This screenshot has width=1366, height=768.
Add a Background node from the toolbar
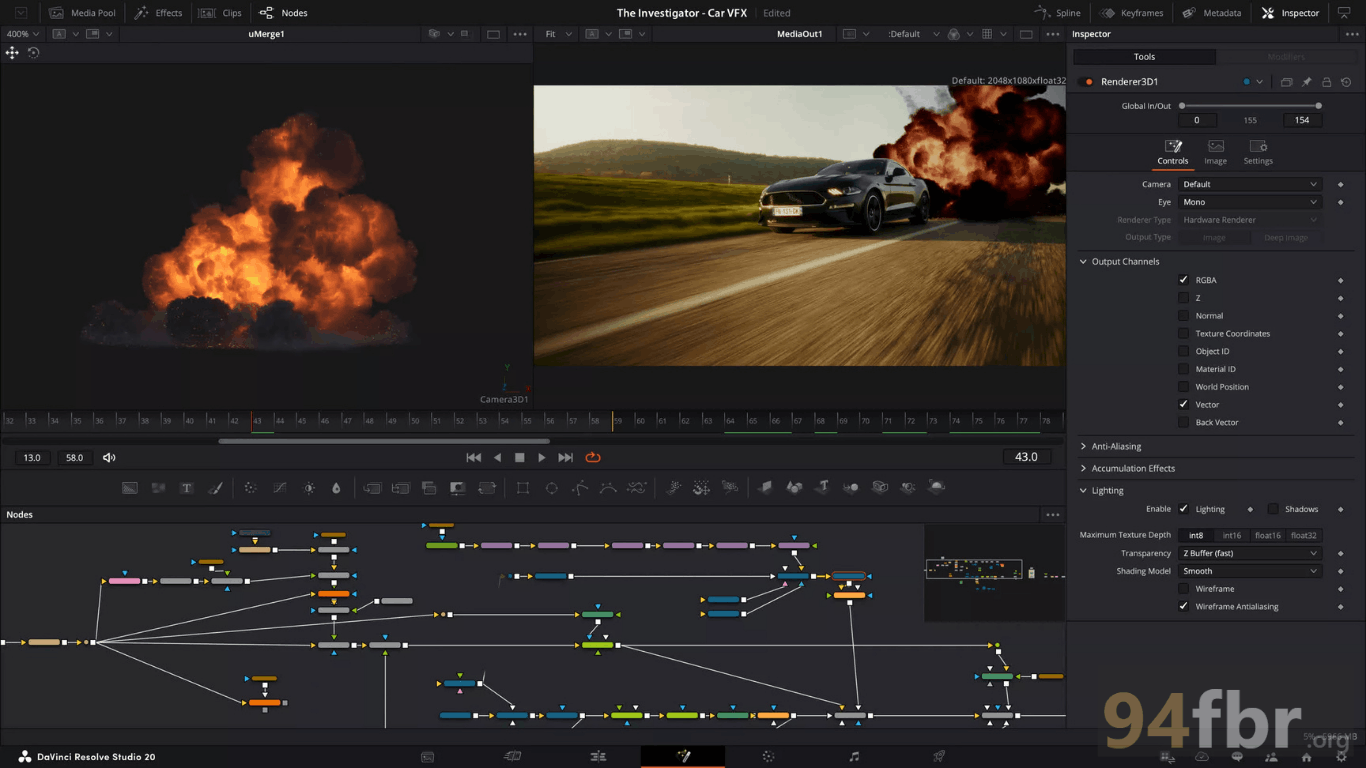[x=130, y=488]
